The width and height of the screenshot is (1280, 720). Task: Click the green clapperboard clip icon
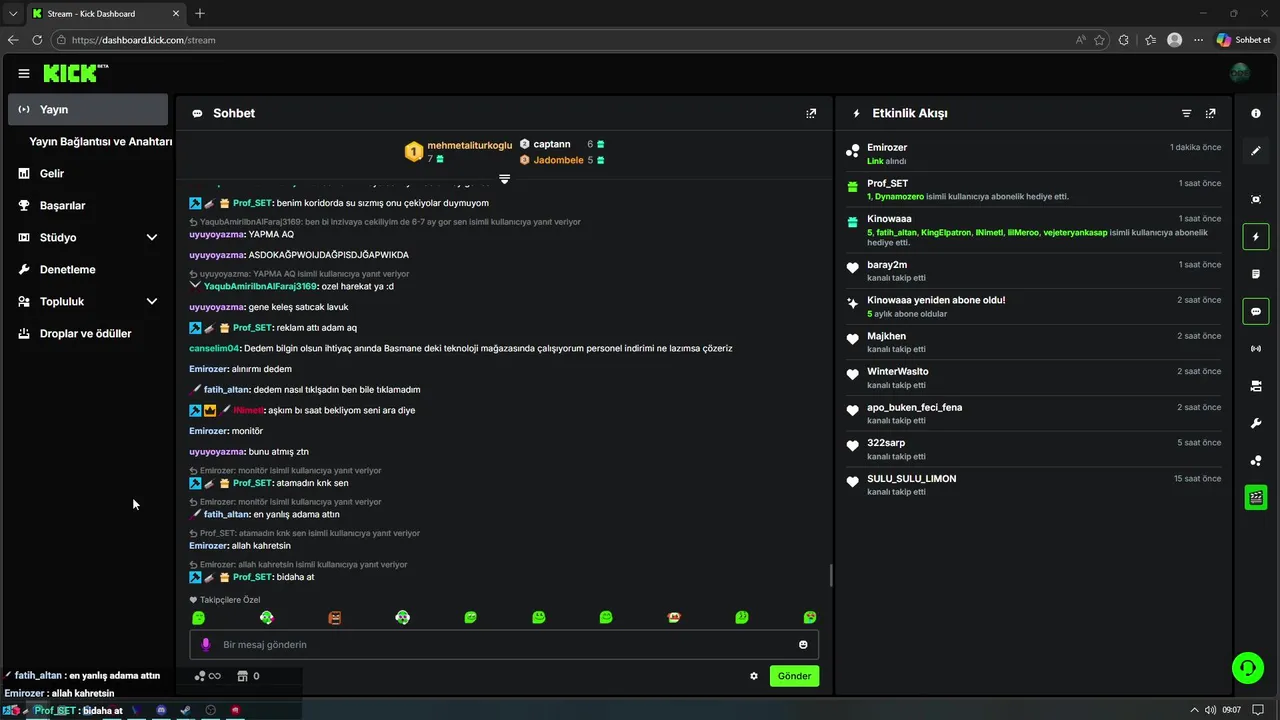(1256, 497)
